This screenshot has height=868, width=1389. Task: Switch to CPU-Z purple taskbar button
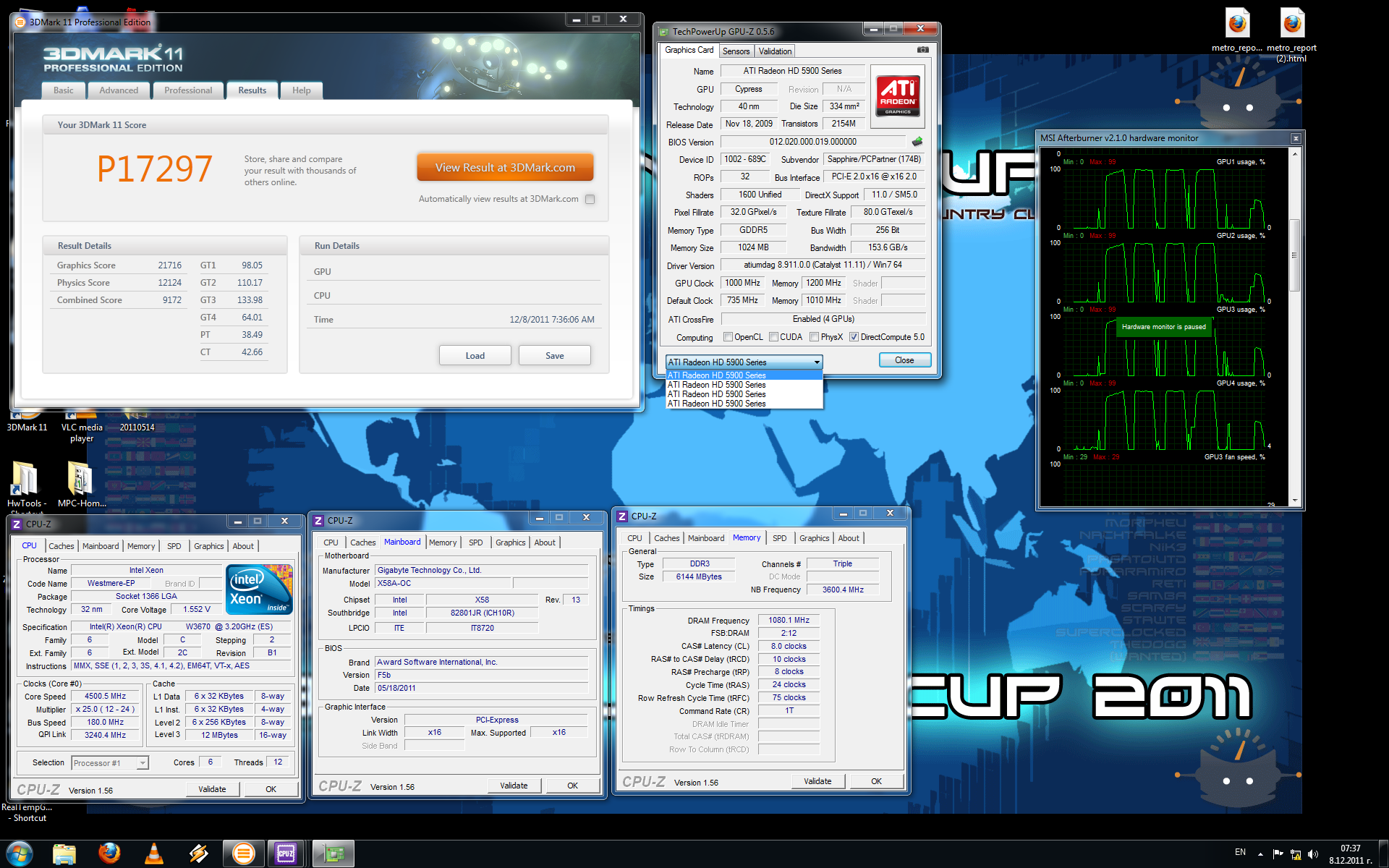(x=286, y=854)
